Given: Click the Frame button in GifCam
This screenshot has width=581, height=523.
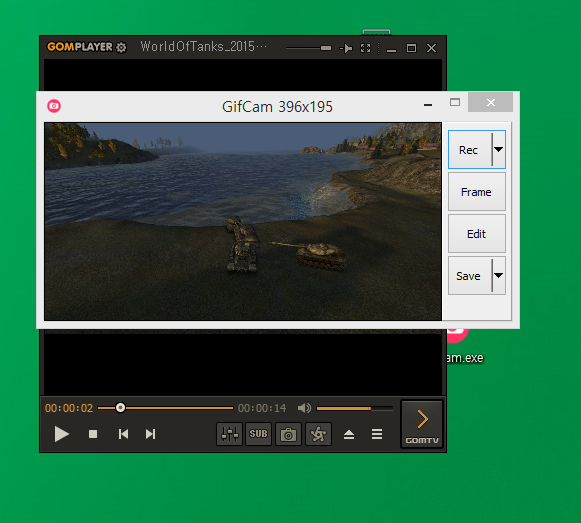Looking at the screenshot, I should click(x=477, y=192).
